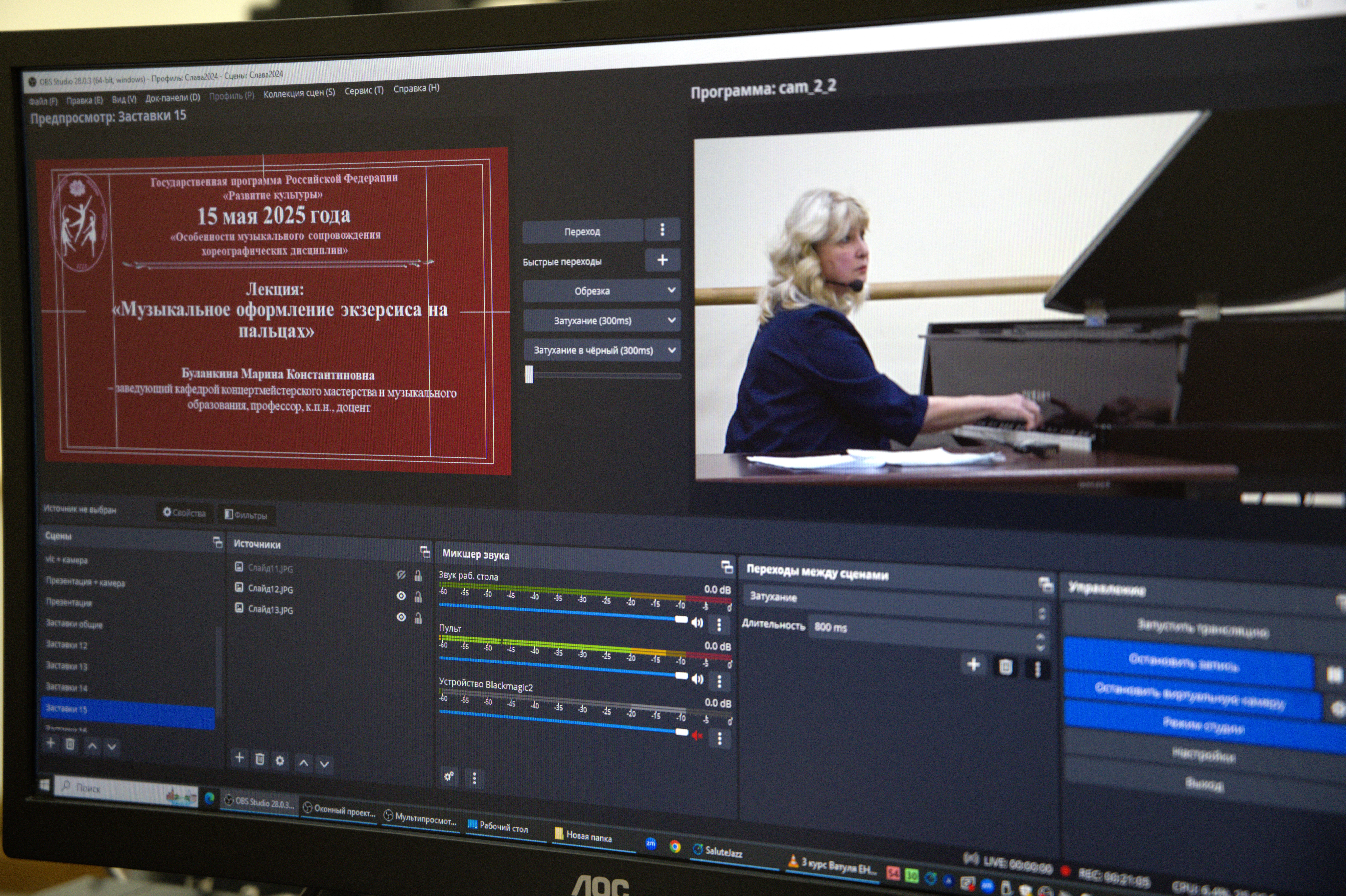Move scene up in list
The image size is (1346, 896).
coord(92,746)
